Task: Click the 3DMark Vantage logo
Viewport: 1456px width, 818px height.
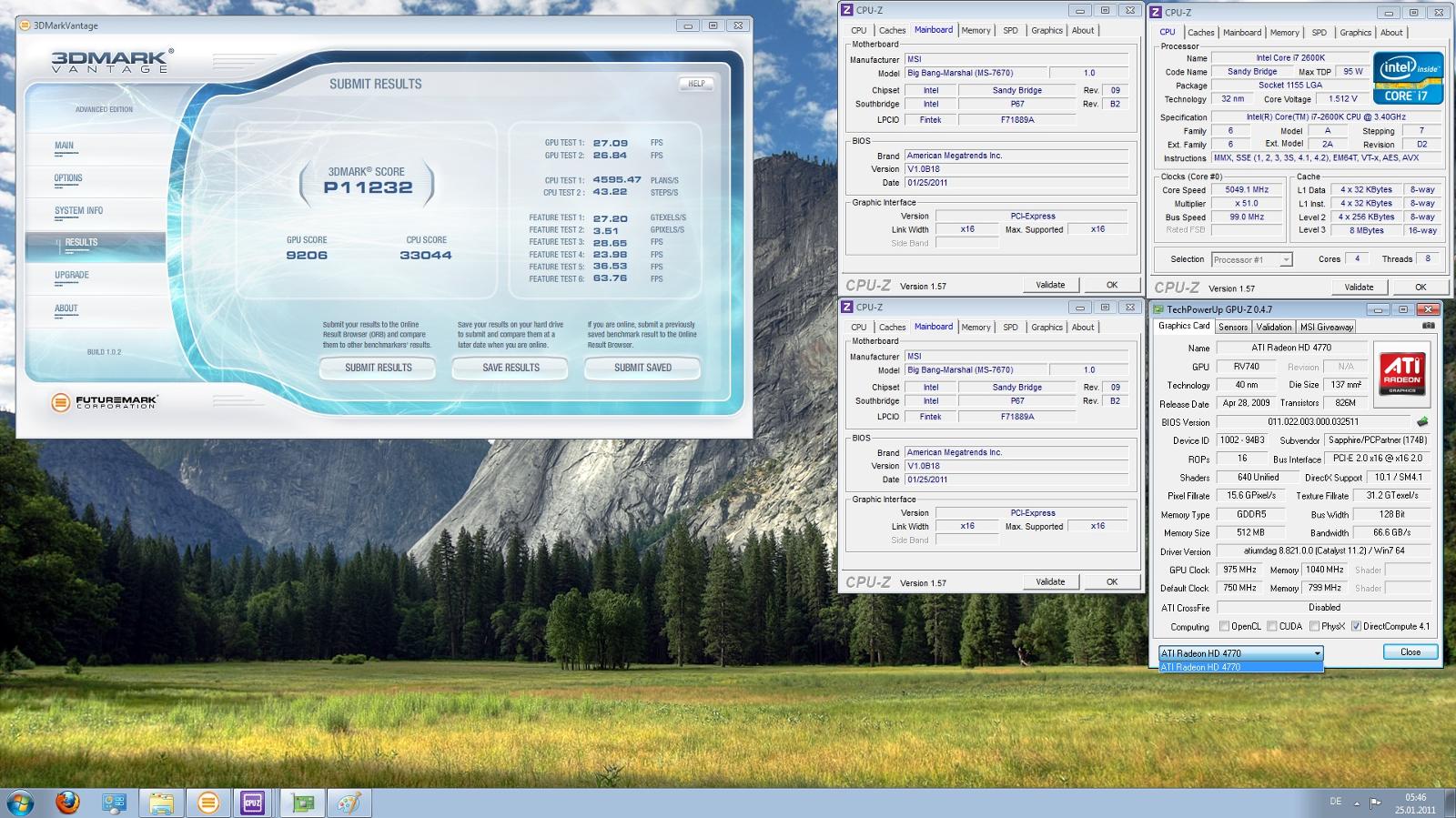Action: [x=112, y=61]
